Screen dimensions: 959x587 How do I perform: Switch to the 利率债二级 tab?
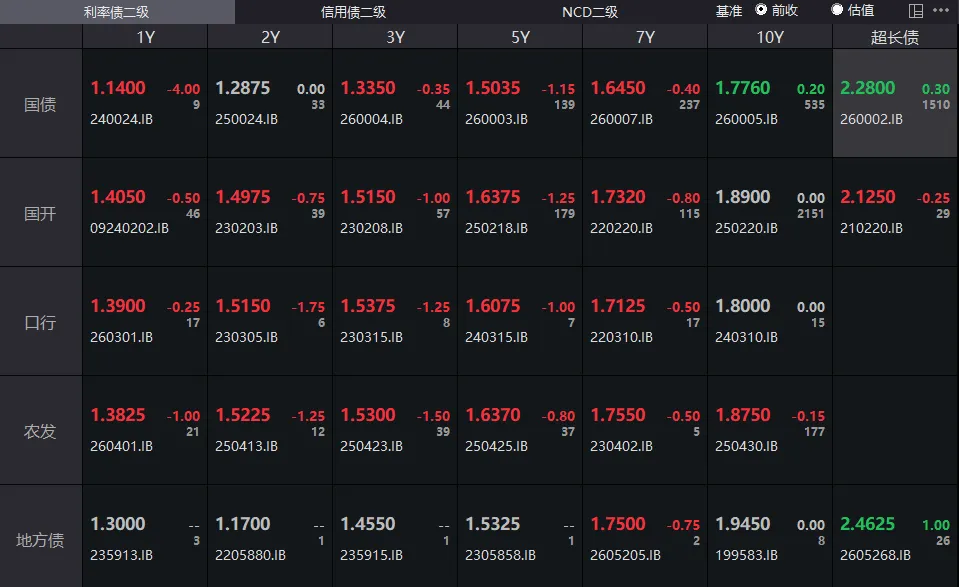pyautogui.click(x=117, y=12)
